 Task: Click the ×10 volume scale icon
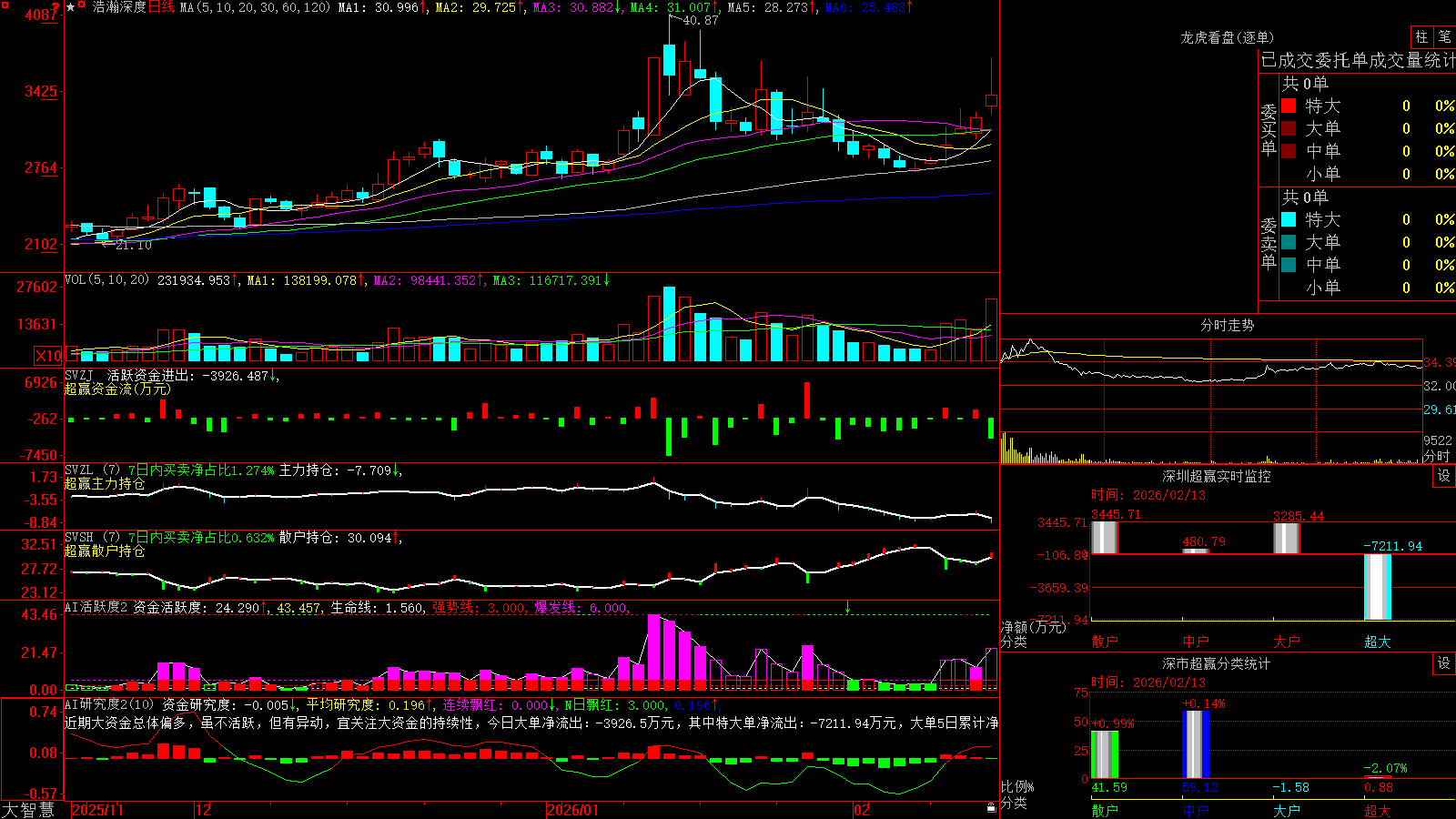click(48, 356)
